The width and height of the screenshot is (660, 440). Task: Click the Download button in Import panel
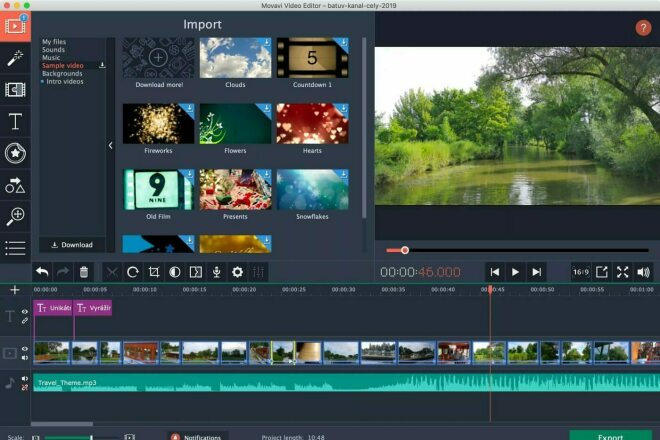pos(72,245)
